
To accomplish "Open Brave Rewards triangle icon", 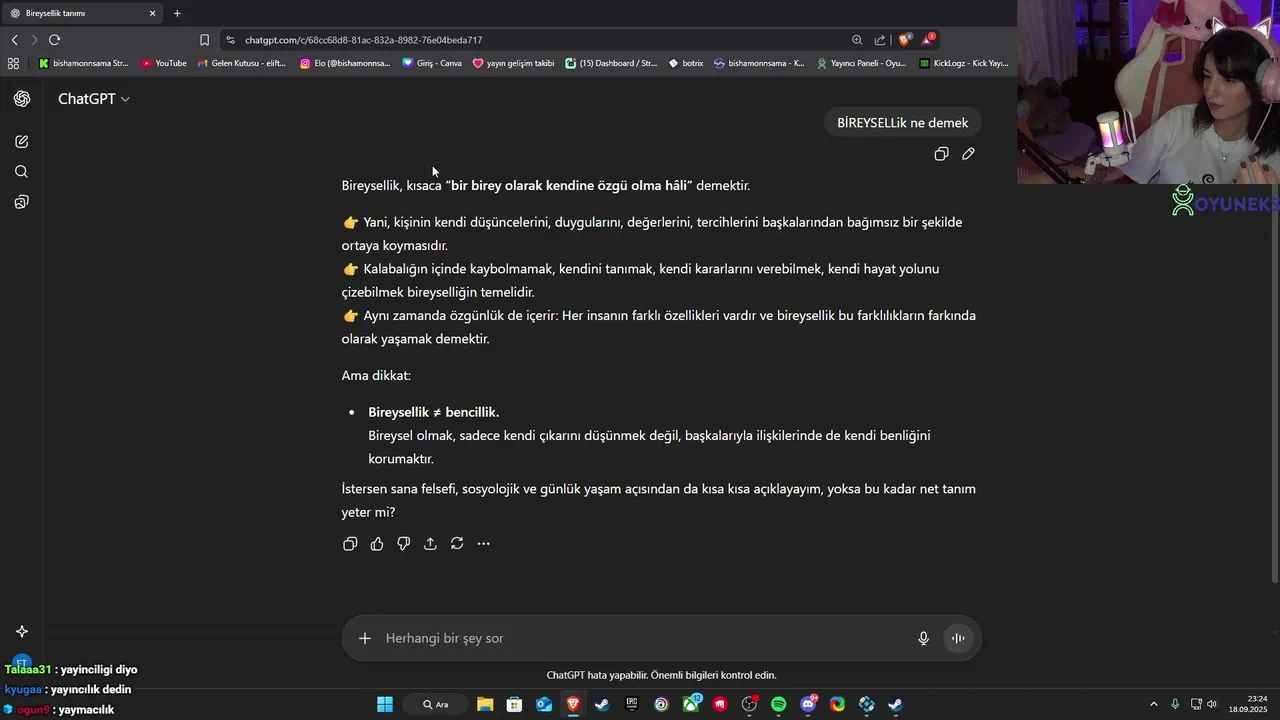I will [x=928, y=40].
